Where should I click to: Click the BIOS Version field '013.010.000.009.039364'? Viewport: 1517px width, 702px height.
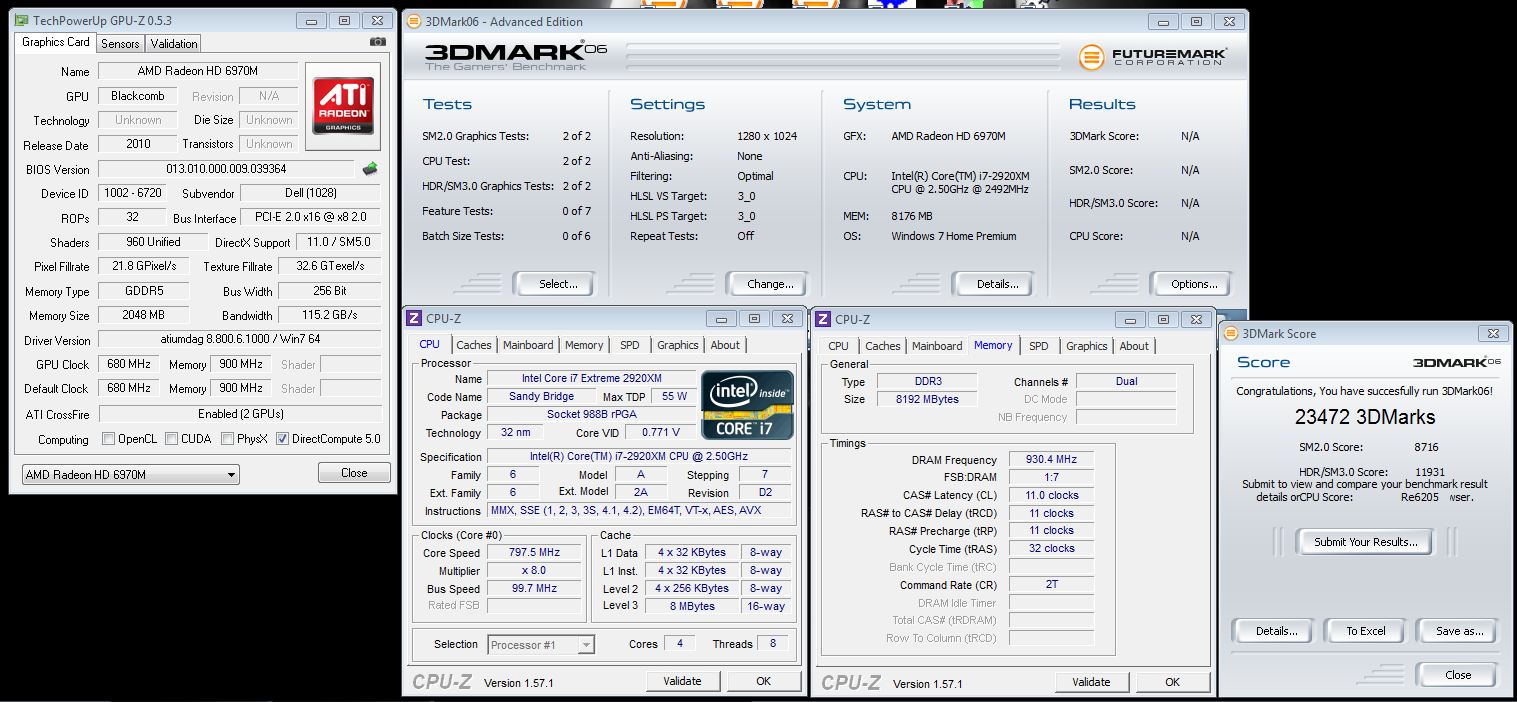[x=226, y=170]
